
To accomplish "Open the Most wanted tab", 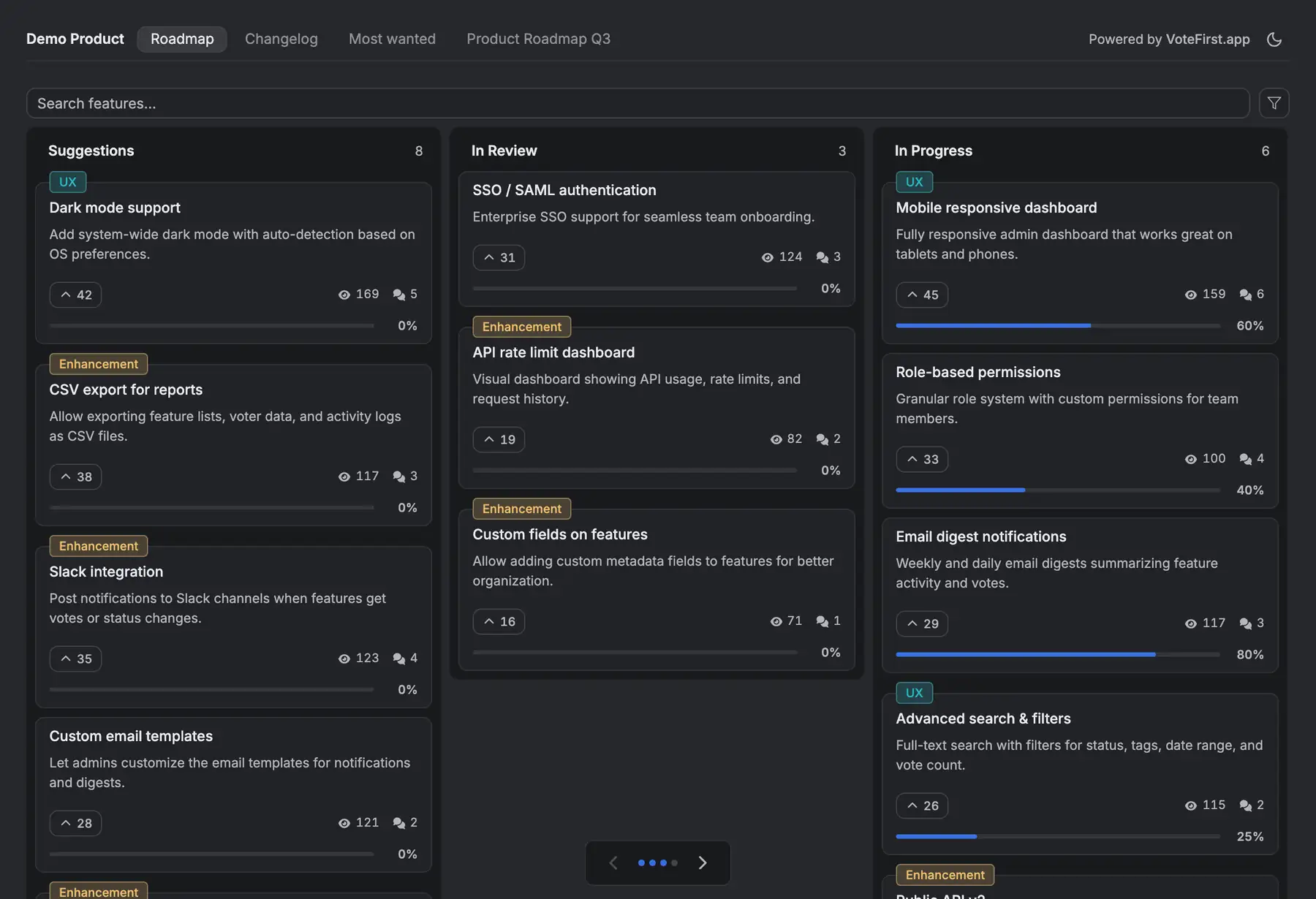I will point(392,39).
